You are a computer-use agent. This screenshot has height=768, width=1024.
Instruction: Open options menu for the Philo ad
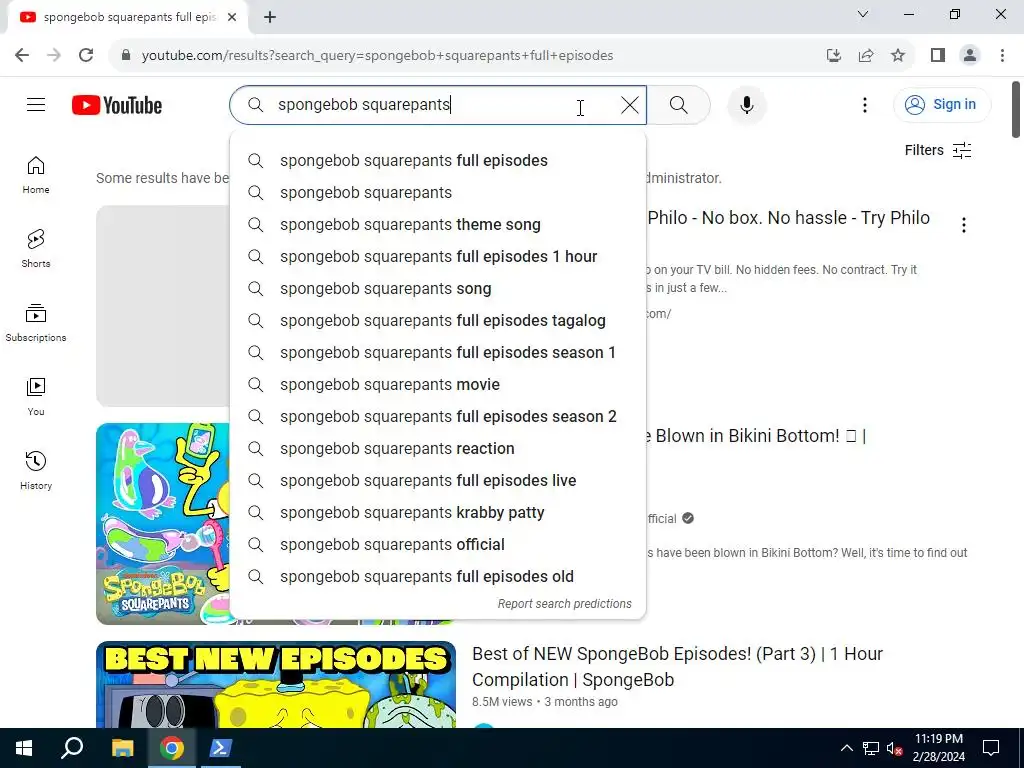click(963, 225)
